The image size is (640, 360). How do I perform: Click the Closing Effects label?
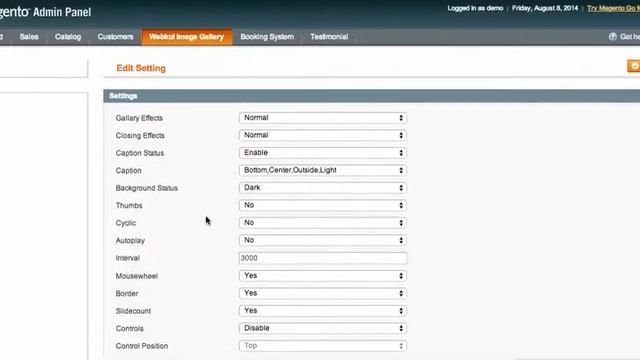click(x=140, y=136)
